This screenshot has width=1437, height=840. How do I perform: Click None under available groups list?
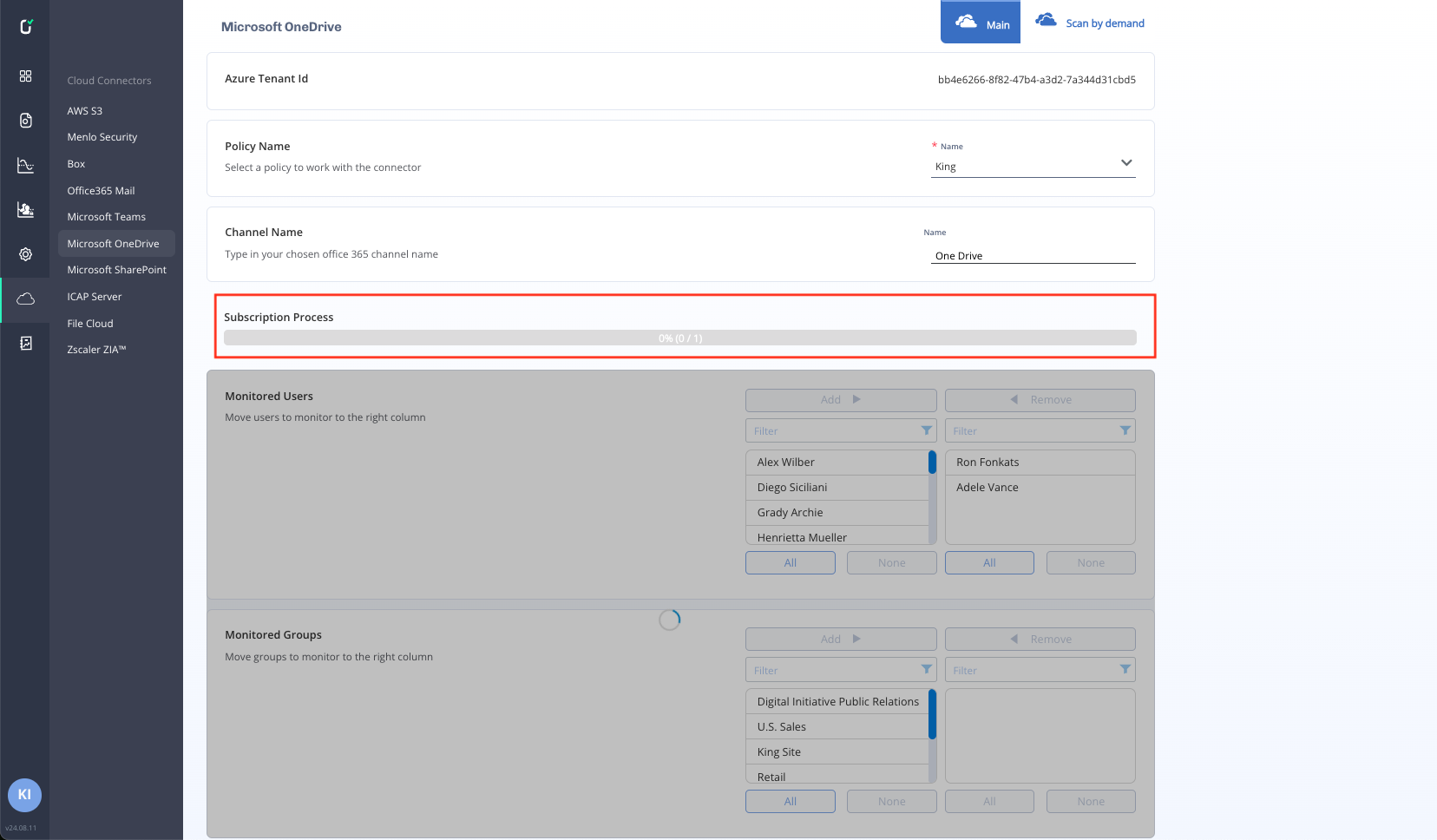[x=892, y=802]
